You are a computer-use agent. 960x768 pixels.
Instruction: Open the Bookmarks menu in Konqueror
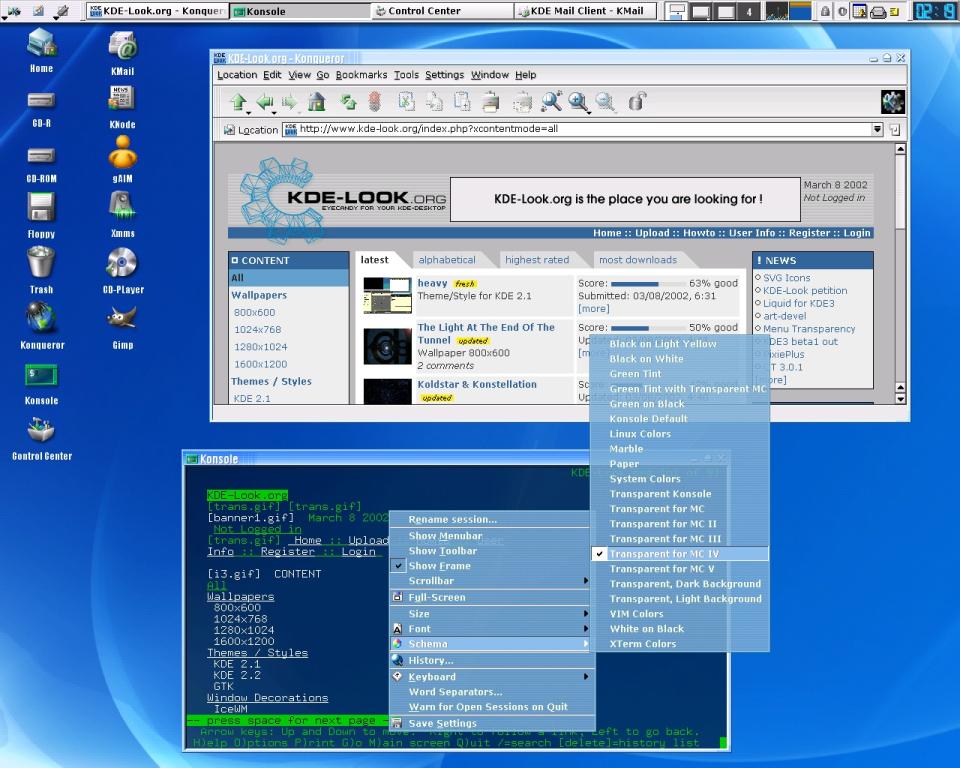point(361,75)
